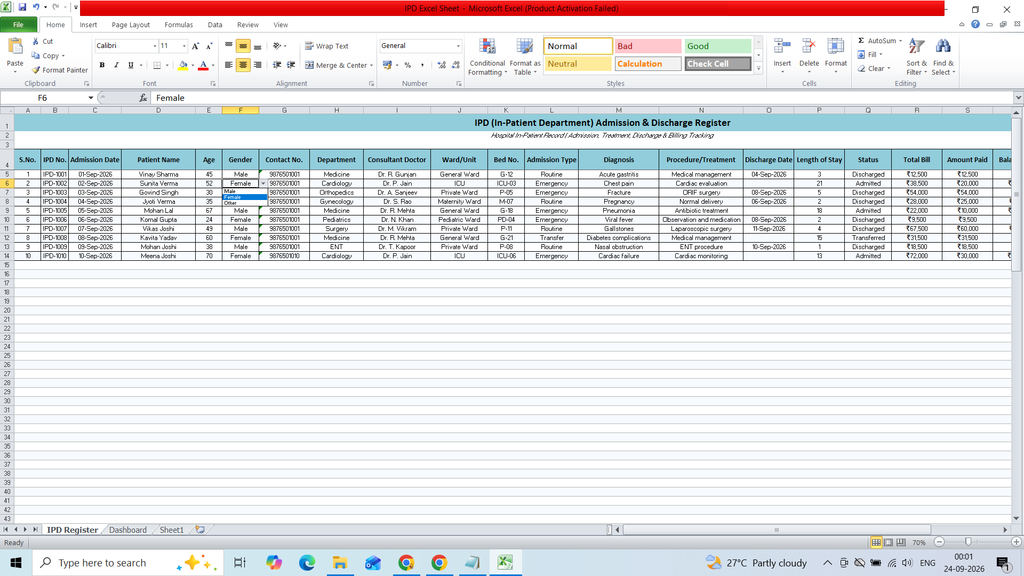Switch to the Insert ribbon tab
The image size is (1024, 576).
88,25
